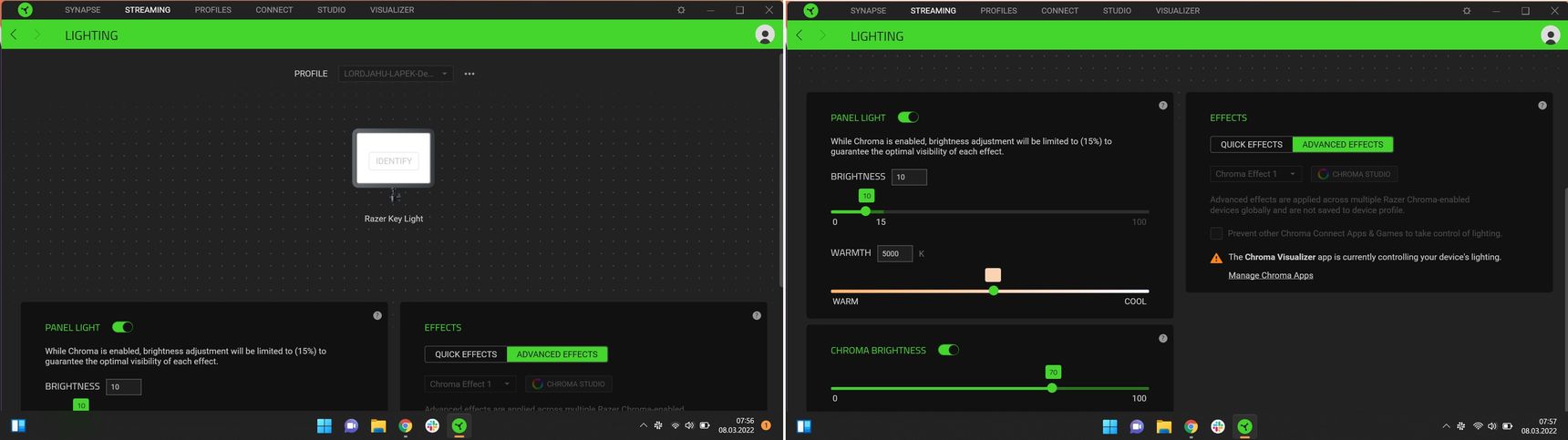The image size is (1568, 440).
Task: Click the warmth slider handle
Action: [994, 291]
